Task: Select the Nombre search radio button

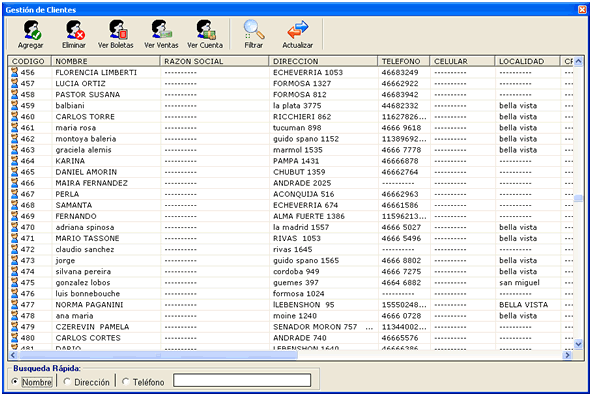Action: 15,381
